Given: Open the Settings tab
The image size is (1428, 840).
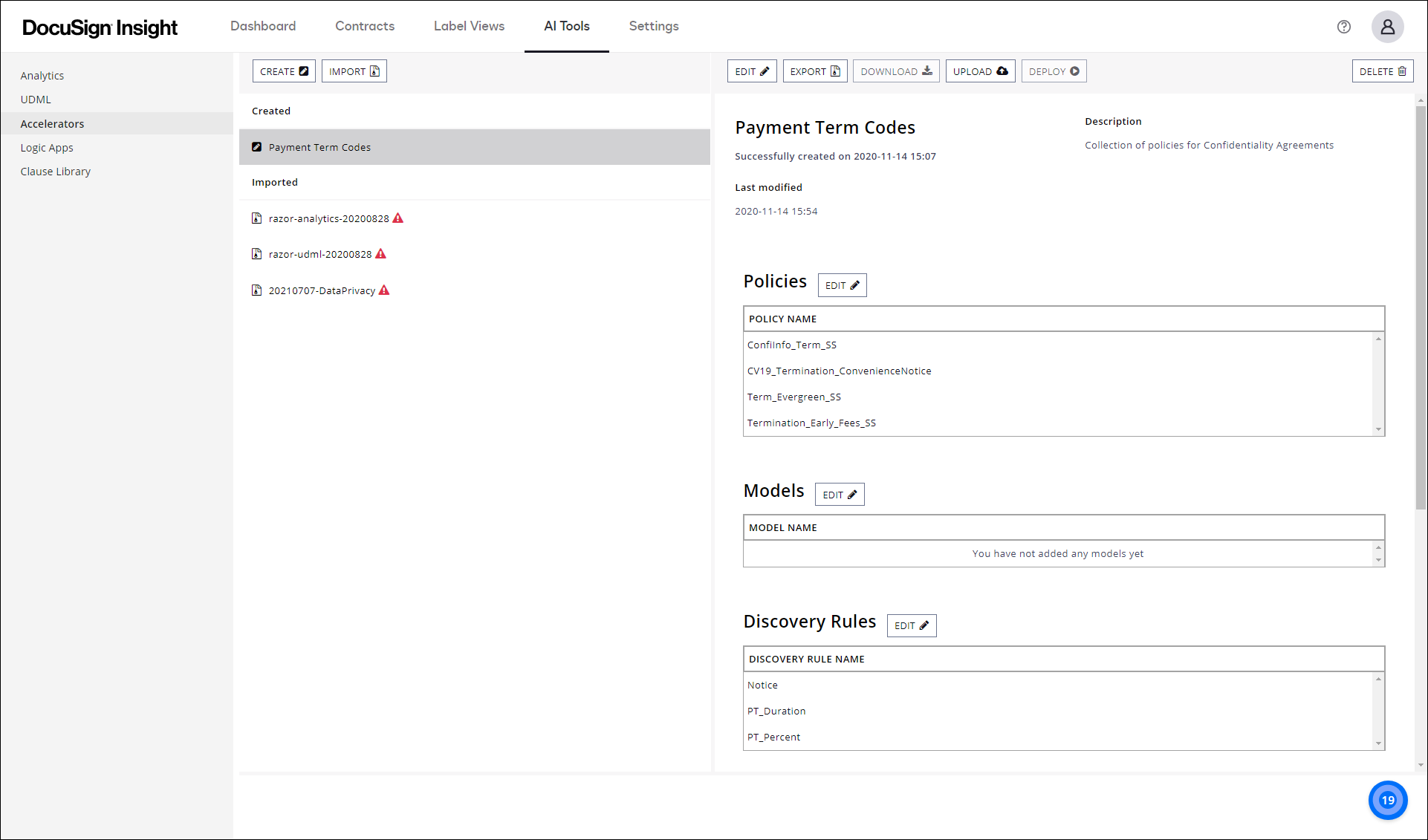Looking at the screenshot, I should [653, 26].
